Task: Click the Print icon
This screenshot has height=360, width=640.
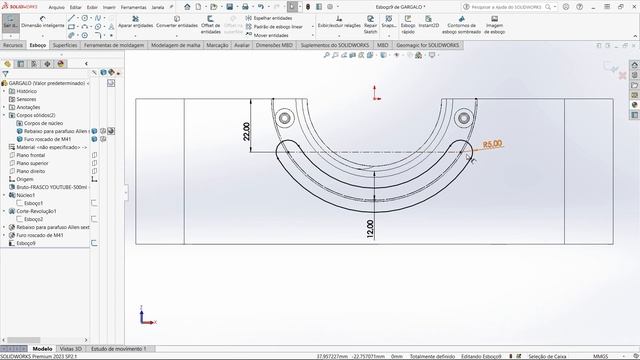Action: tap(245, 7)
